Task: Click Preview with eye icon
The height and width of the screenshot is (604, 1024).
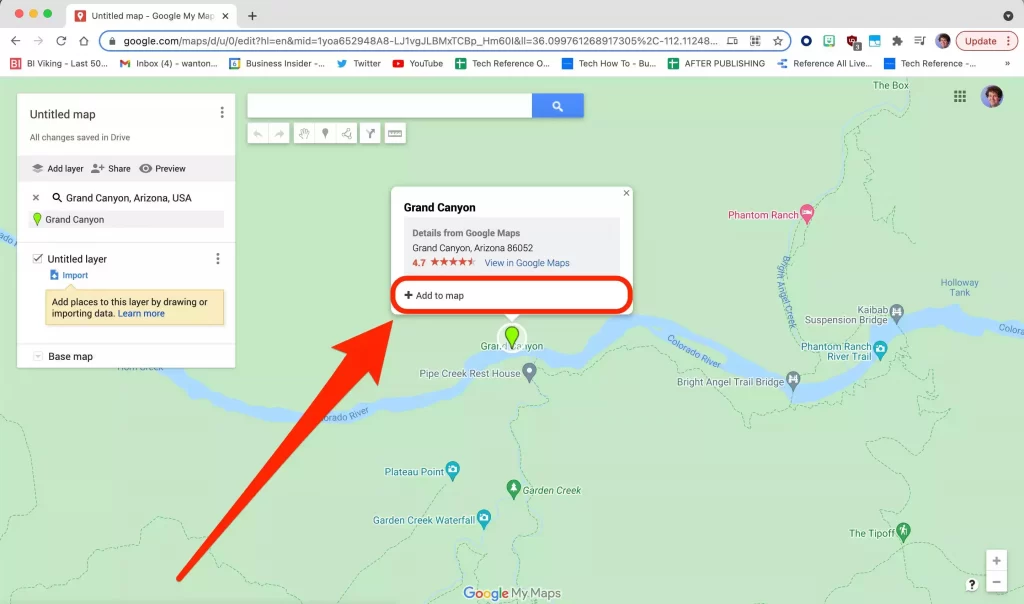Action: tap(163, 168)
